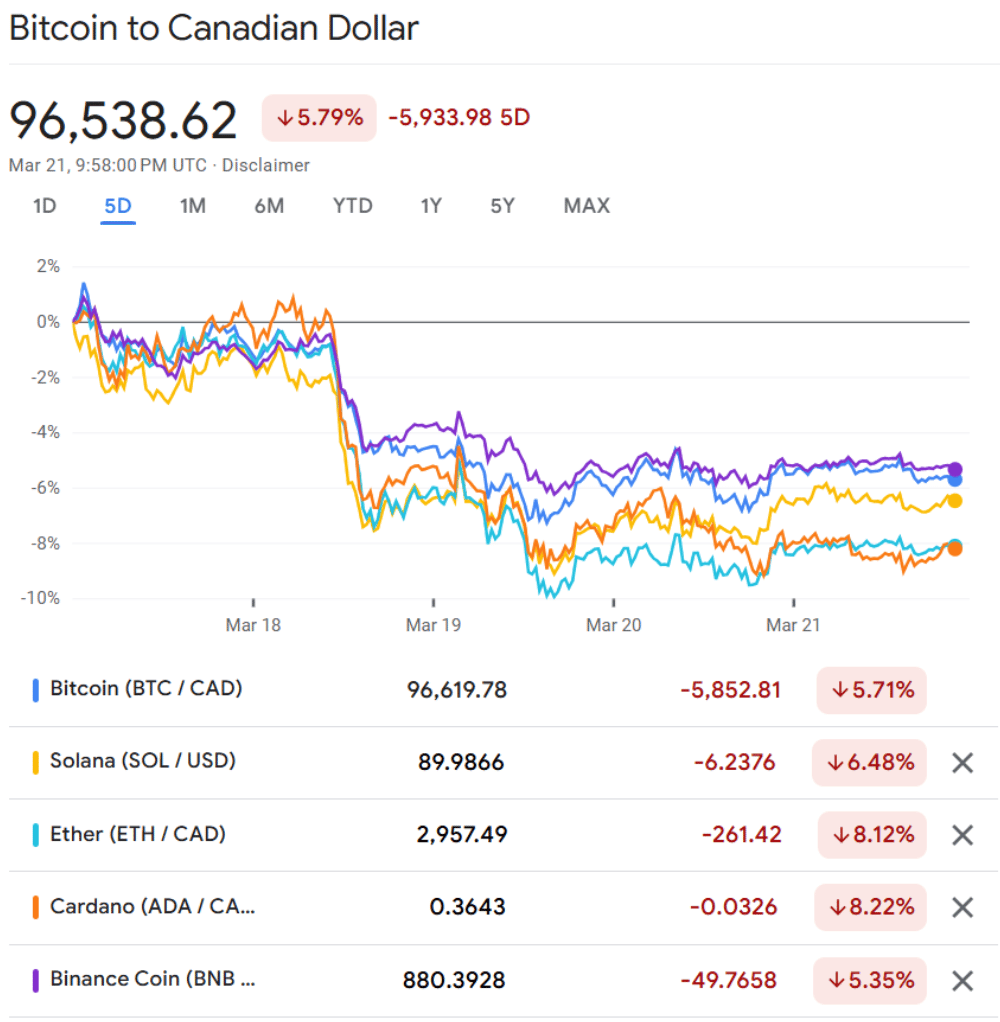
Task: Open the 5Y chart range
Action: 502,206
